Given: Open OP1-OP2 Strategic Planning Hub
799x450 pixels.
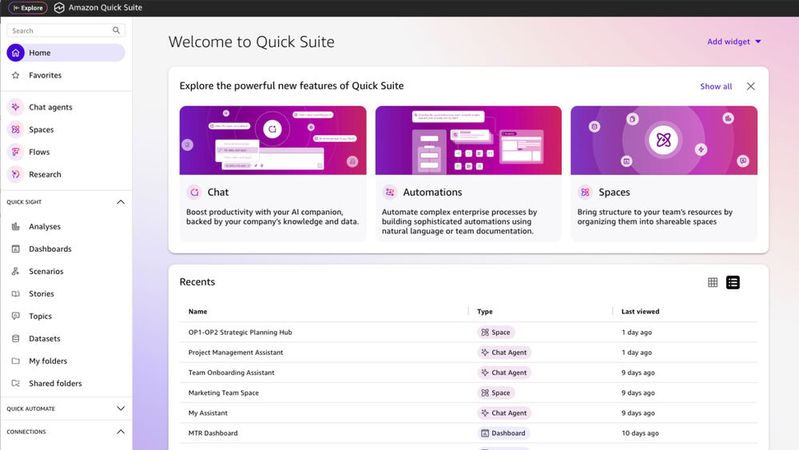Looking at the screenshot, I should tap(240, 332).
